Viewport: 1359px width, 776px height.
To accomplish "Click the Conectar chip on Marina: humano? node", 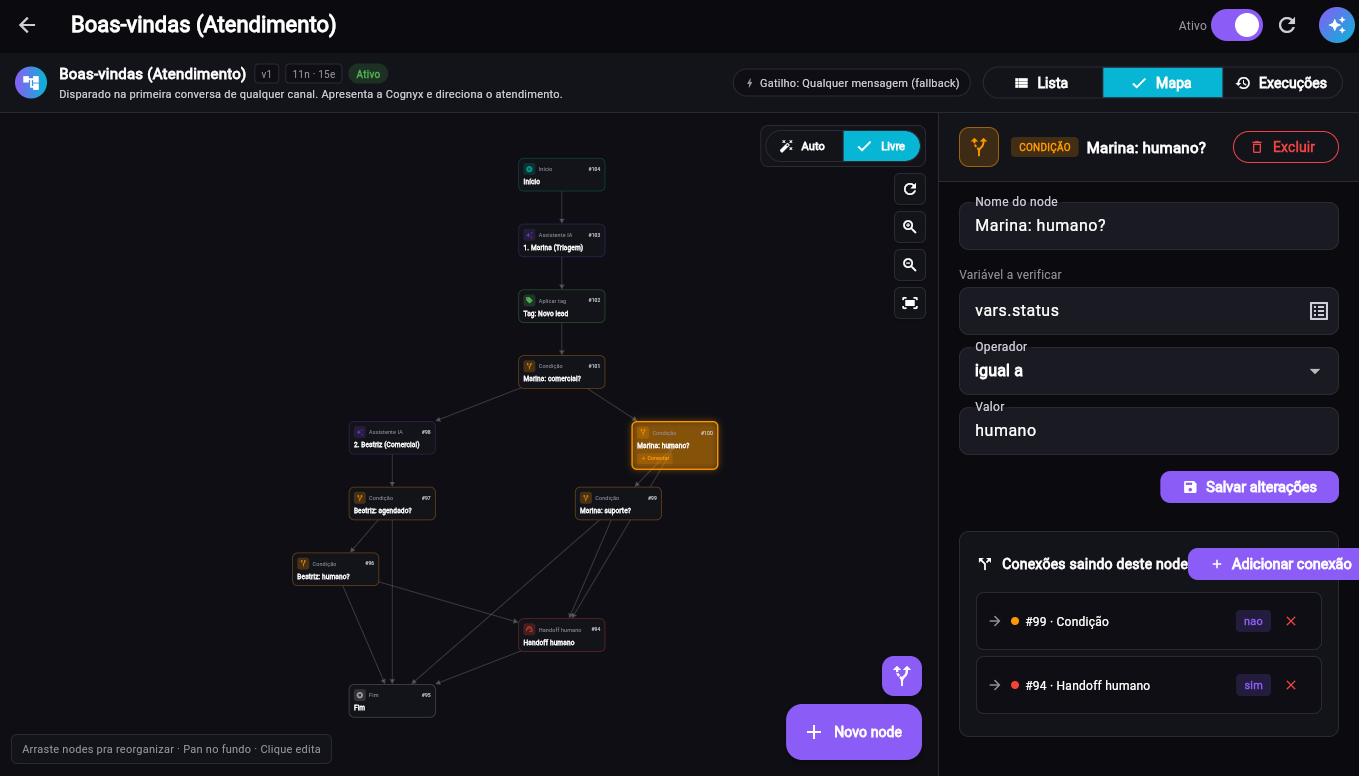I will tap(655, 458).
